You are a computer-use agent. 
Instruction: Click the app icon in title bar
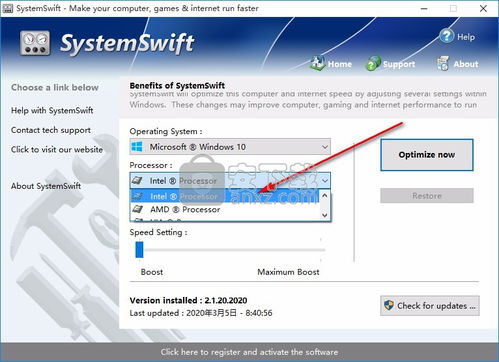pos(7,8)
